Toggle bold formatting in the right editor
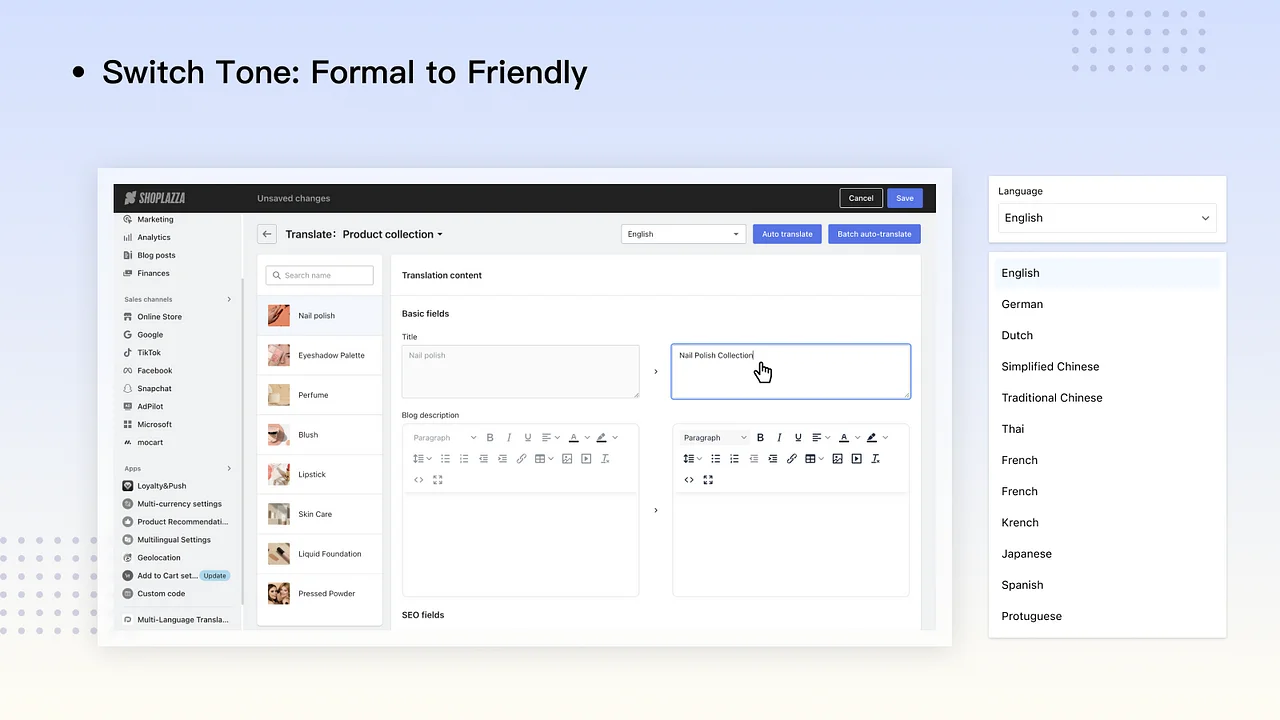1280x720 pixels. pos(760,438)
